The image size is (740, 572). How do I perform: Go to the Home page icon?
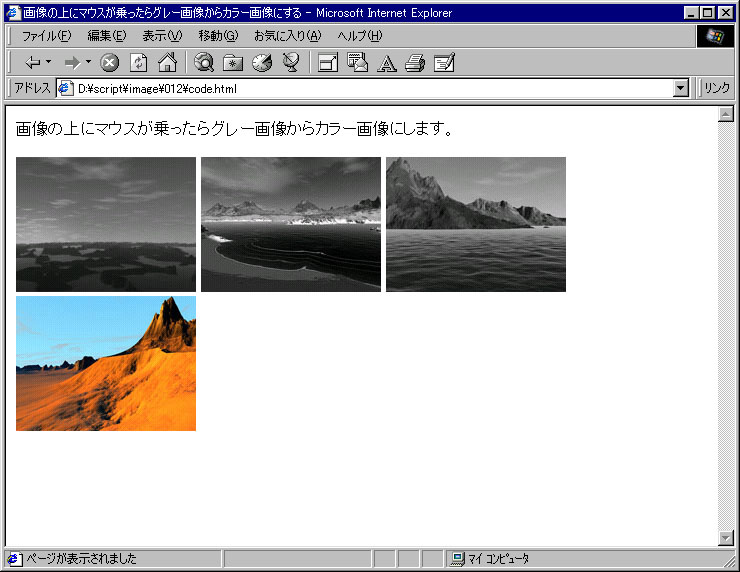click(168, 62)
